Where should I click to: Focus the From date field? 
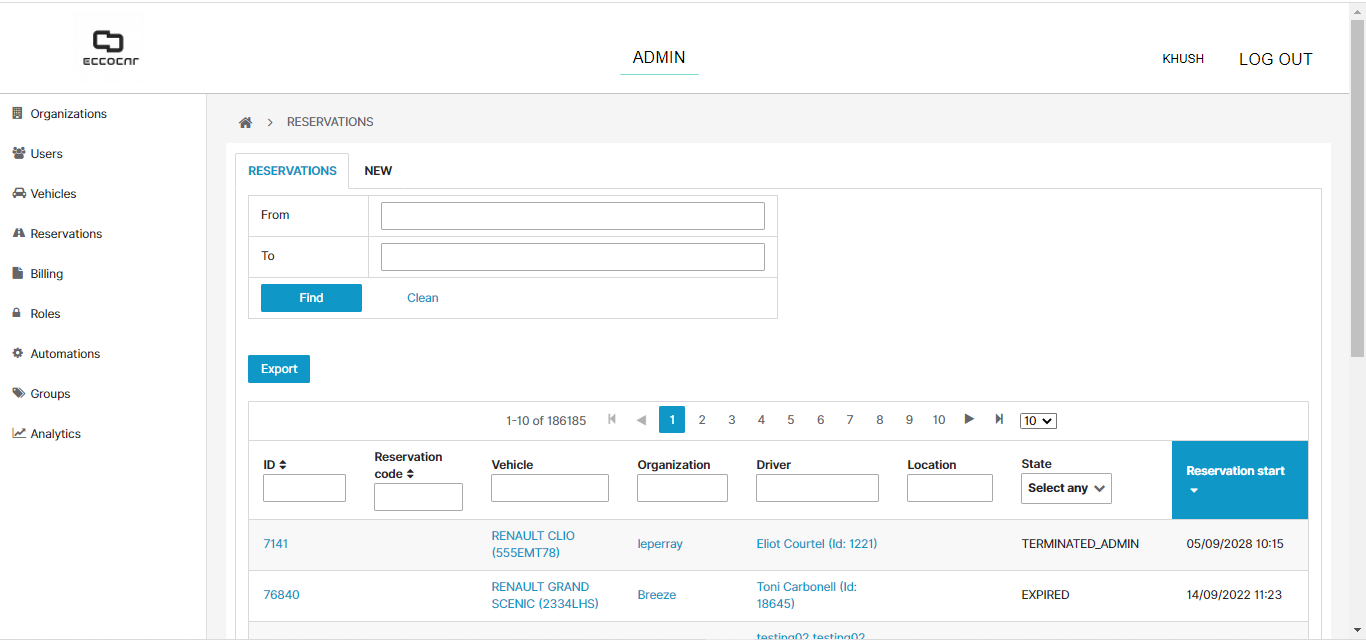click(572, 216)
